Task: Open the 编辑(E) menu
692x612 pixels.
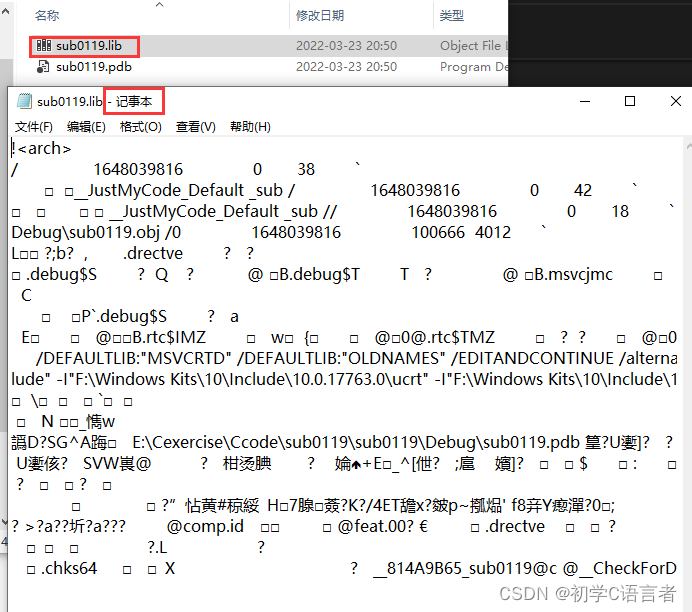Action: [x=86, y=127]
